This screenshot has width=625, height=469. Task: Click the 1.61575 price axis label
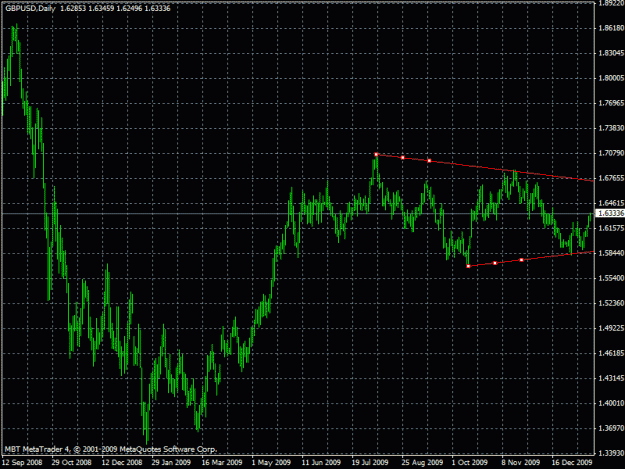pyautogui.click(x=611, y=228)
